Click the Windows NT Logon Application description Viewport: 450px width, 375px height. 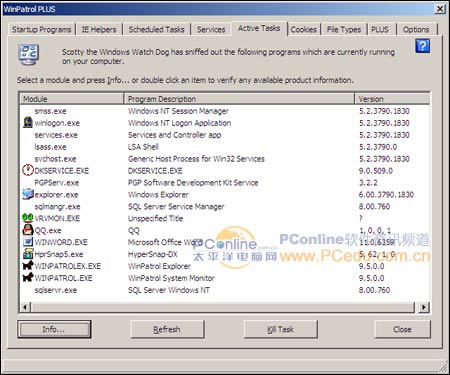[180, 123]
